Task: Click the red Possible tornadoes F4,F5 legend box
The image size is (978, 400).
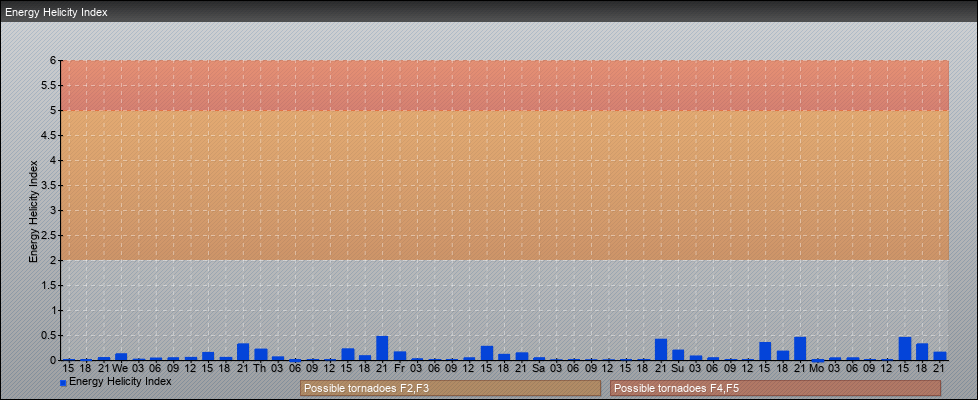Action: [775, 388]
